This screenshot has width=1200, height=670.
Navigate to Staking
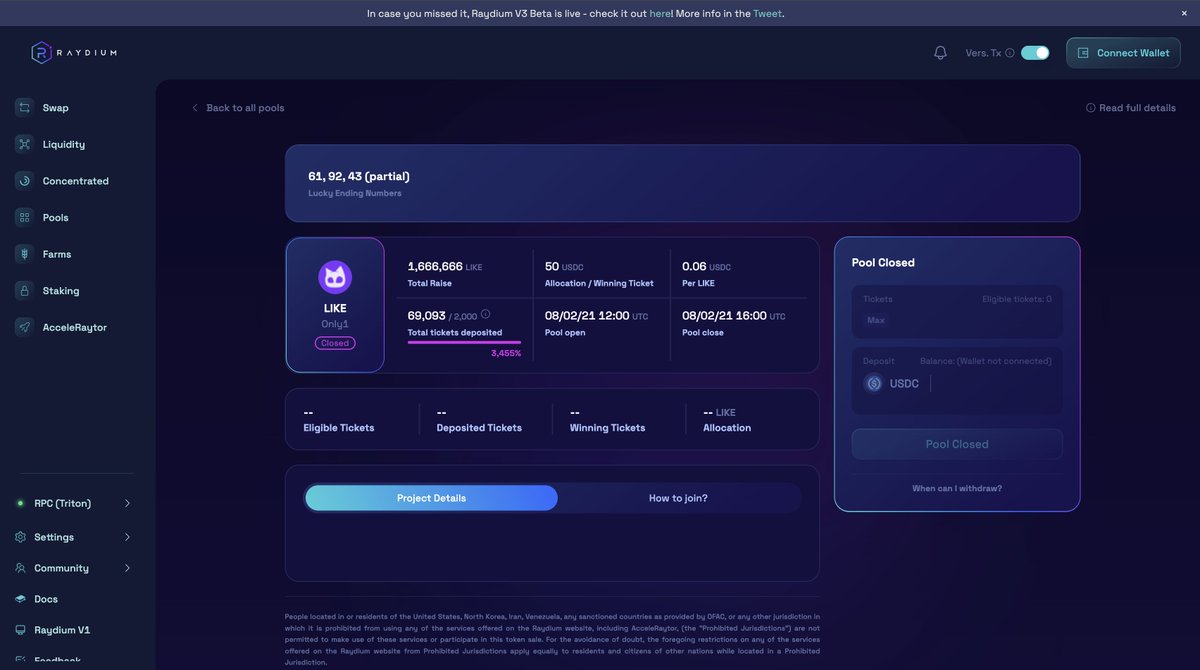tap(61, 291)
